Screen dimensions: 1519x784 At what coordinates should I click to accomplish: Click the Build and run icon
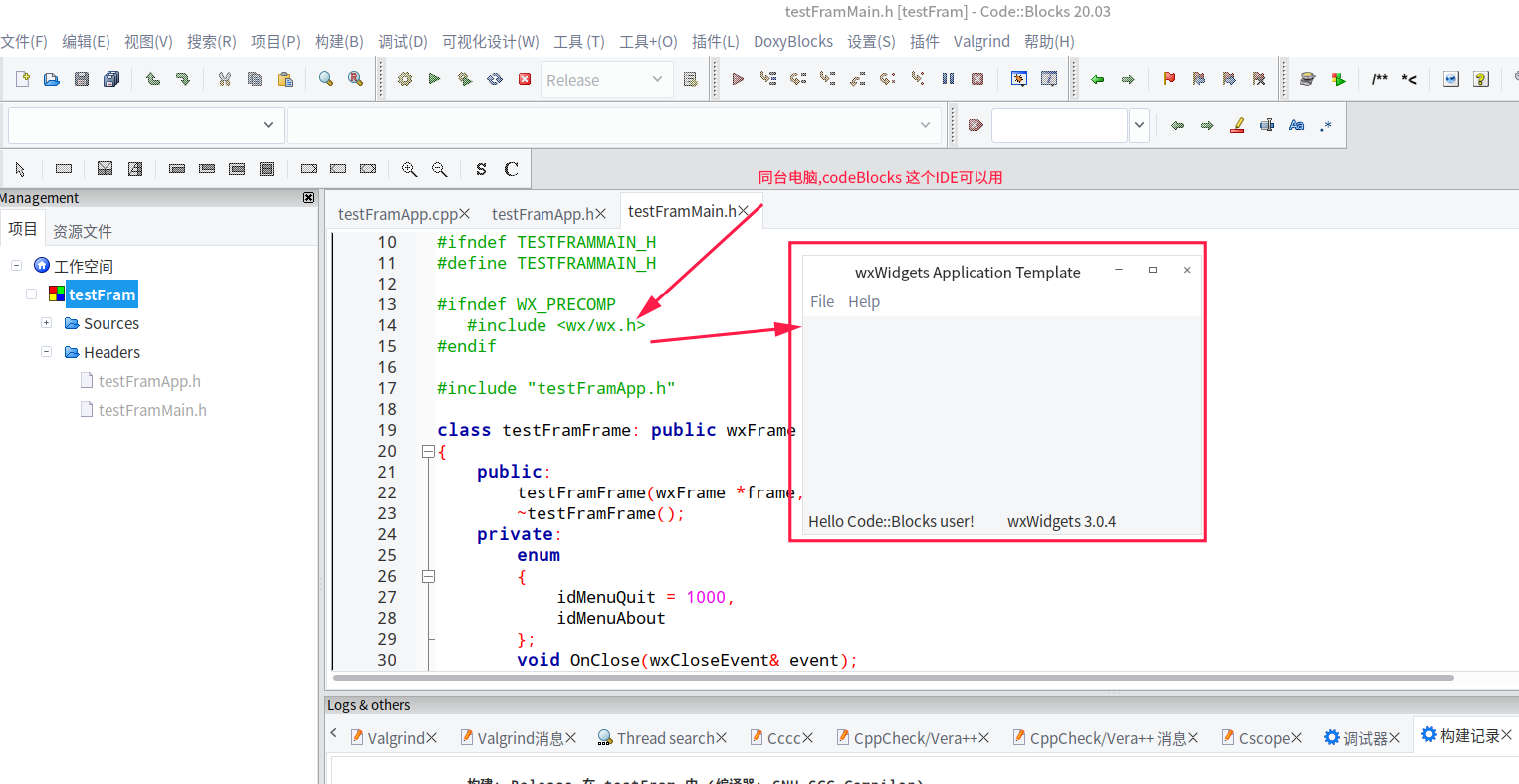click(465, 79)
